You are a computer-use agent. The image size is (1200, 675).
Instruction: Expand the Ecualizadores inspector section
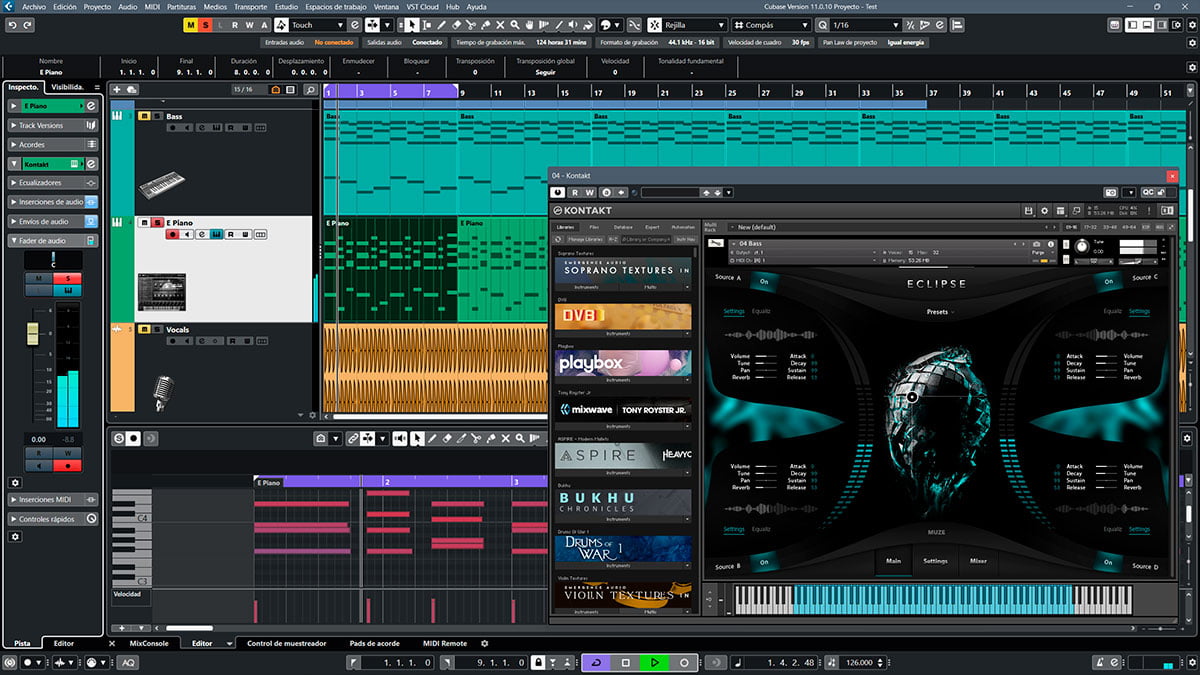point(54,183)
